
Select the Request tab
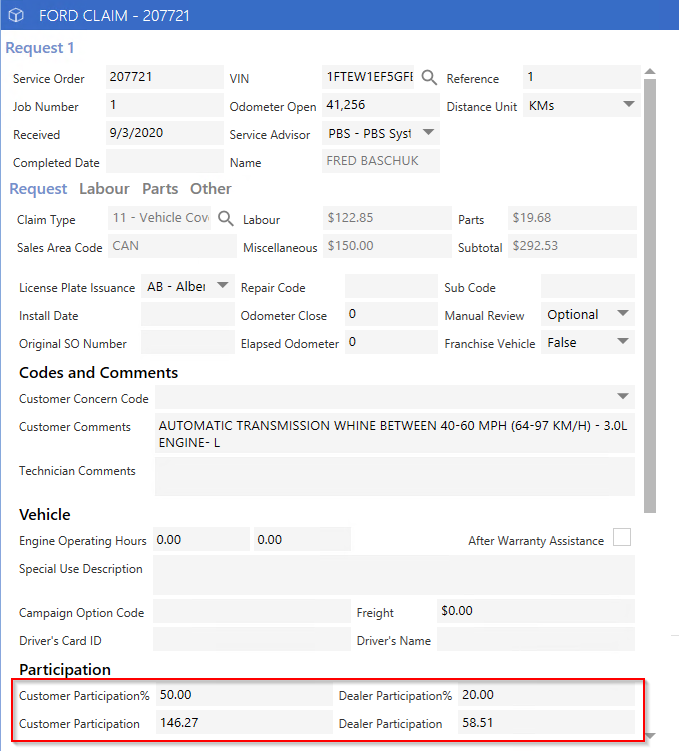coord(38,189)
